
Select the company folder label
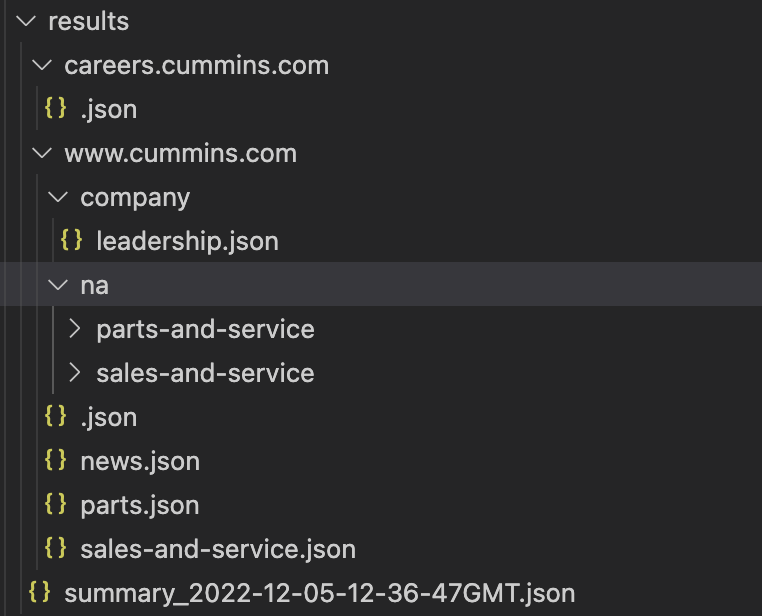tap(135, 198)
